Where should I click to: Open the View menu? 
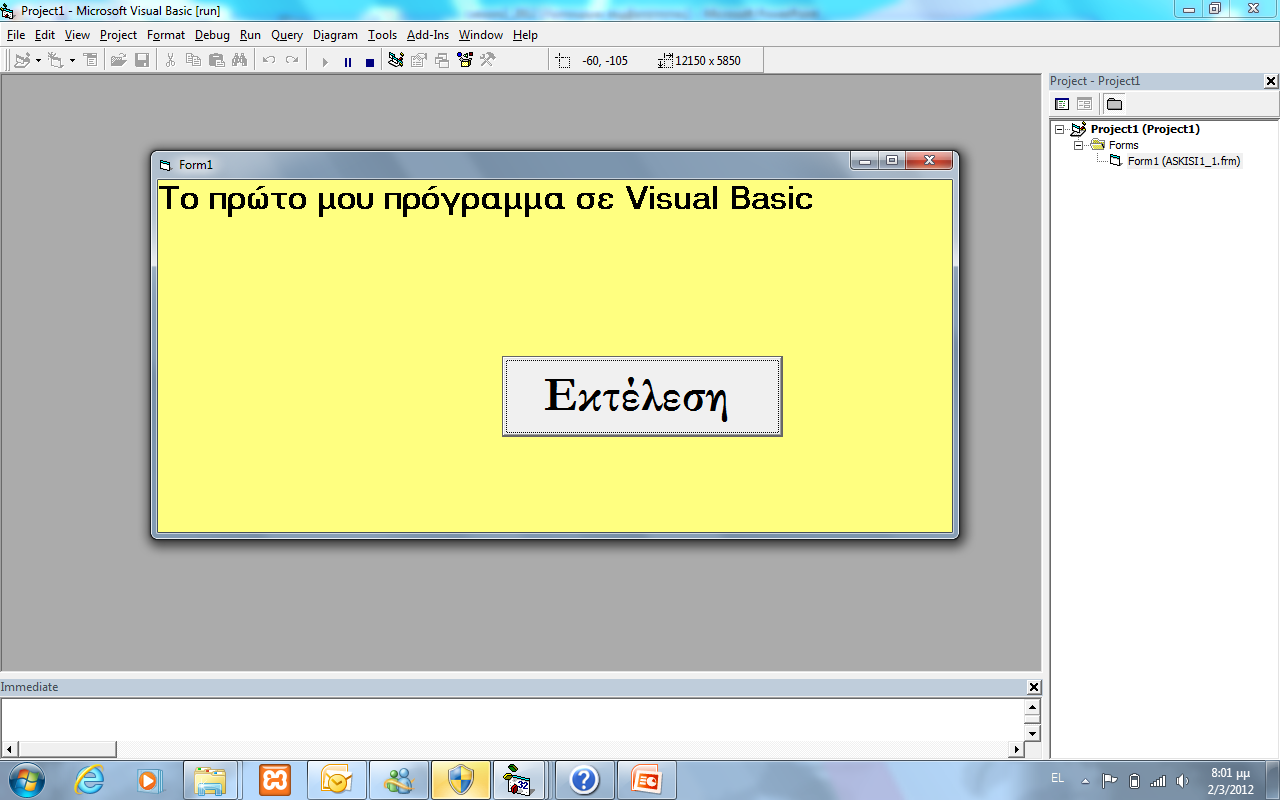coord(77,35)
